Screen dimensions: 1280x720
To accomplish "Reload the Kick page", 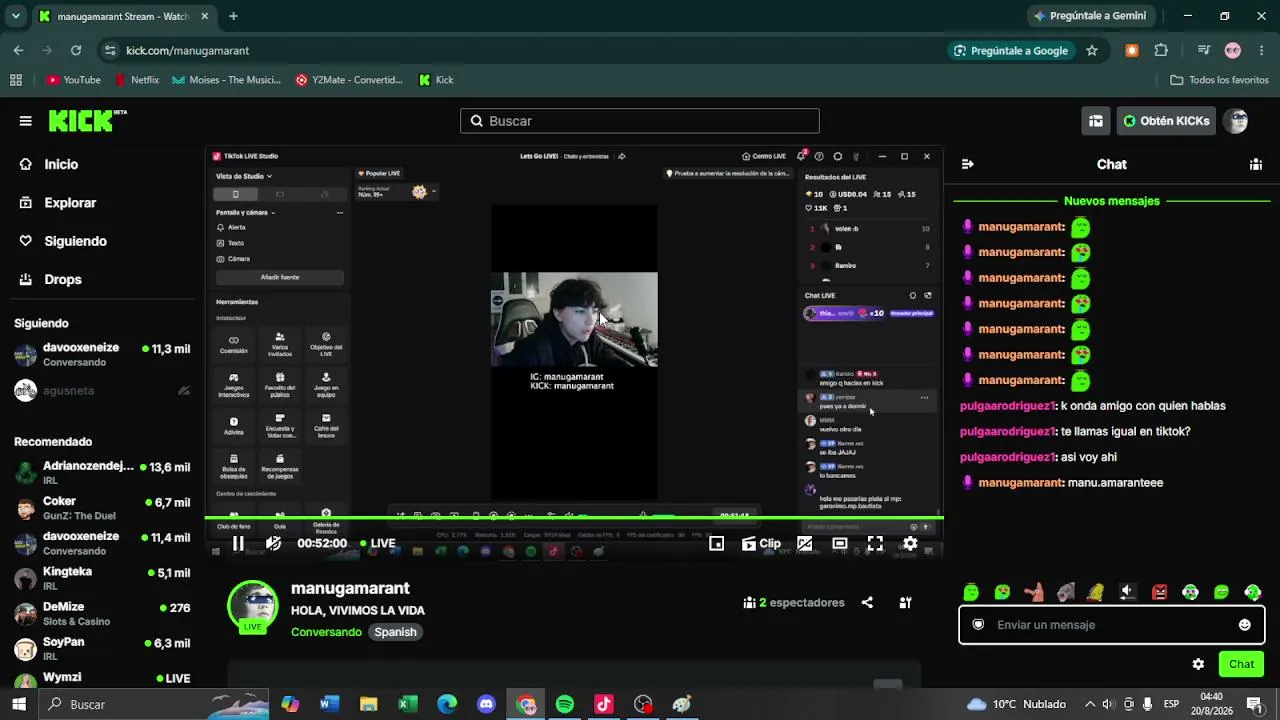I will point(76,50).
